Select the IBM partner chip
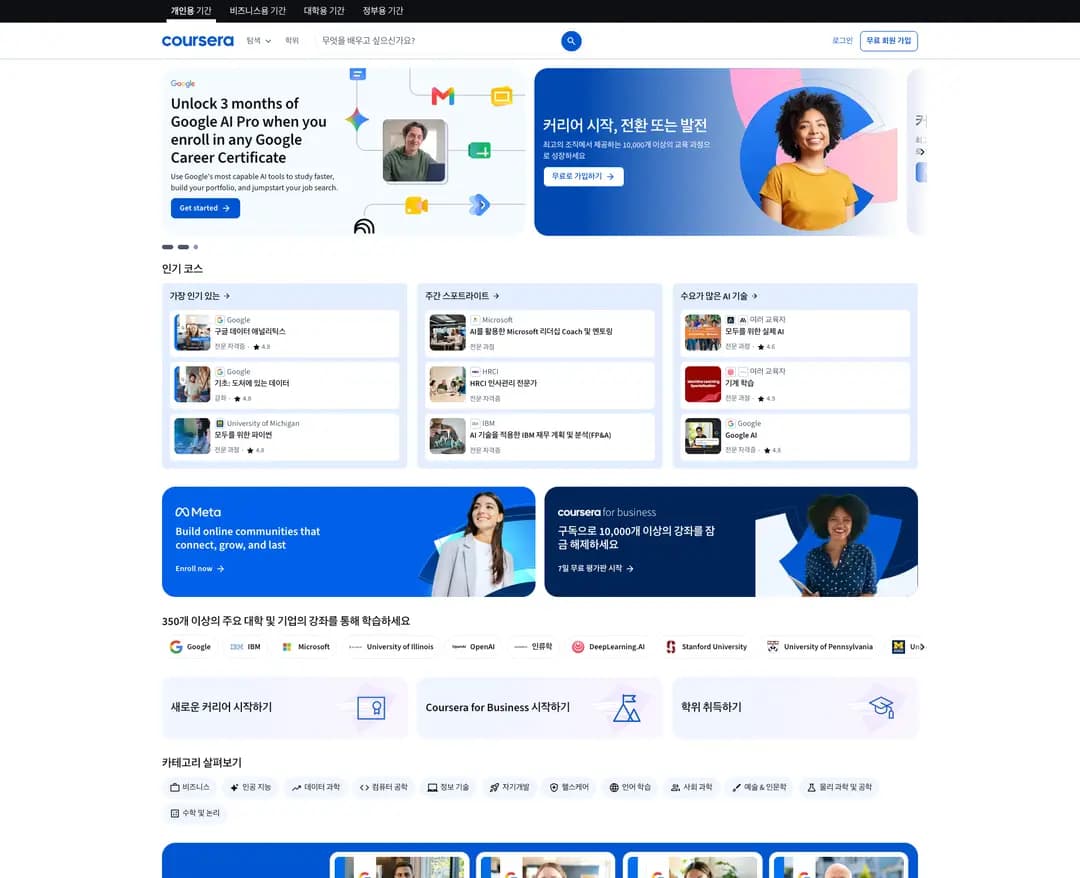Image resolution: width=1080 pixels, height=878 pixels. [246, 647]
